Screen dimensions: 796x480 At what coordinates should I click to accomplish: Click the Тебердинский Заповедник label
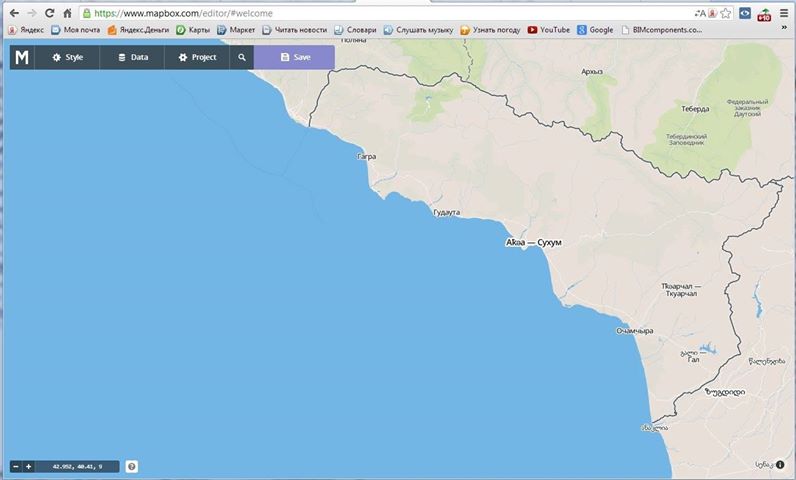tap(686, 140)
